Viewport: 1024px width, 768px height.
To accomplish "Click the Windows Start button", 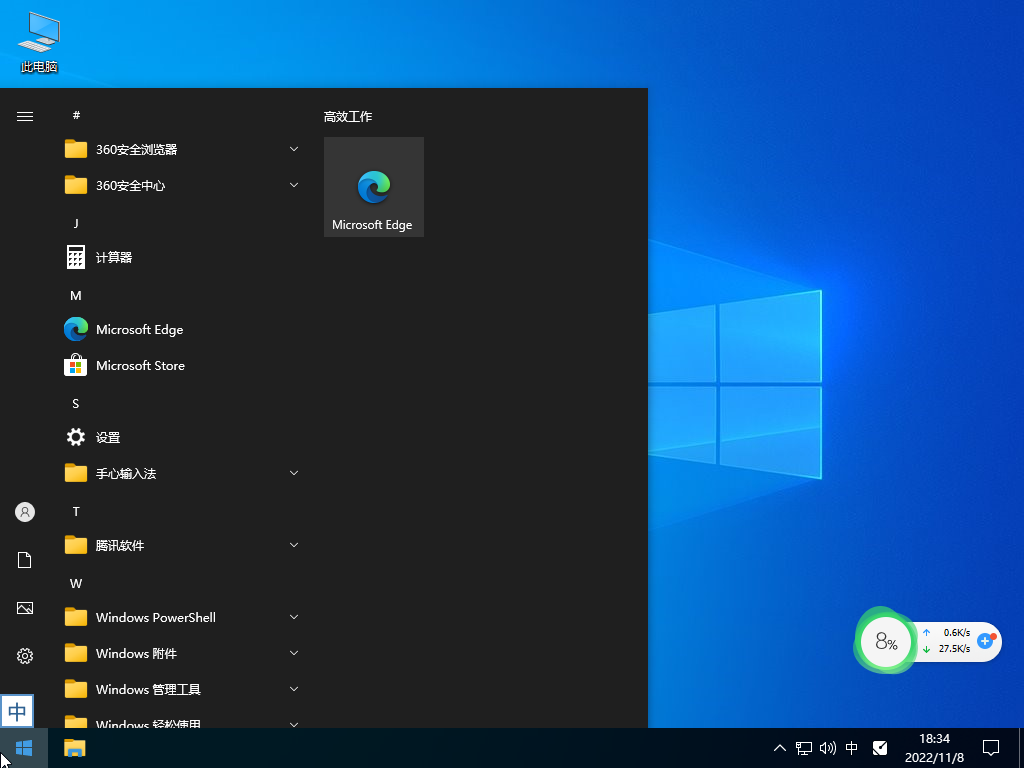I will click(x=24, y=748).
